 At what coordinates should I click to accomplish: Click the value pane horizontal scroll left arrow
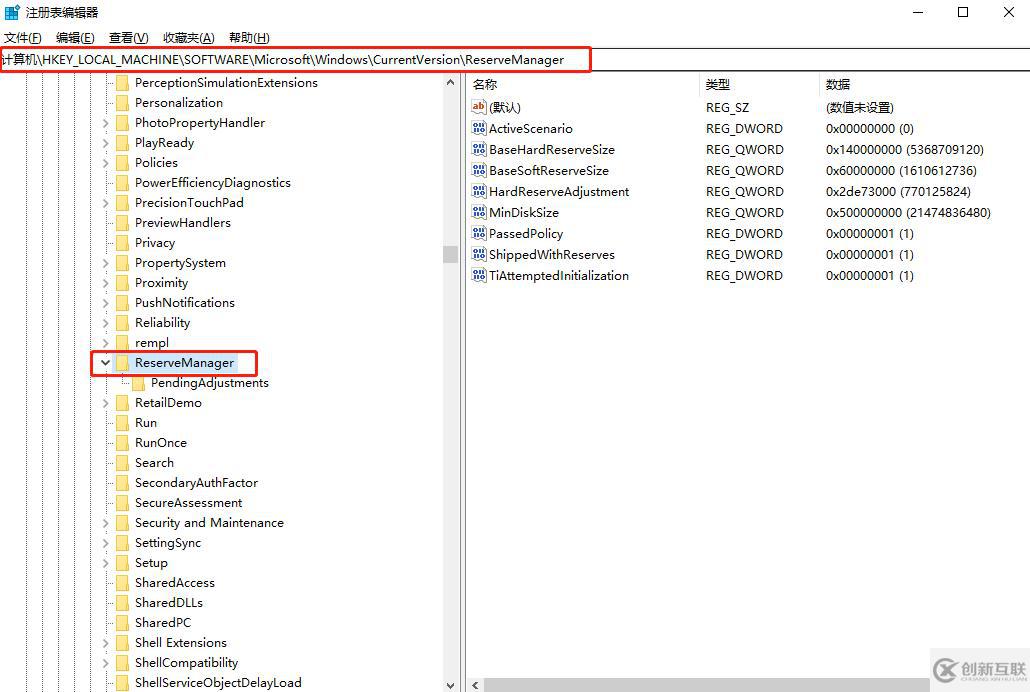476,685
